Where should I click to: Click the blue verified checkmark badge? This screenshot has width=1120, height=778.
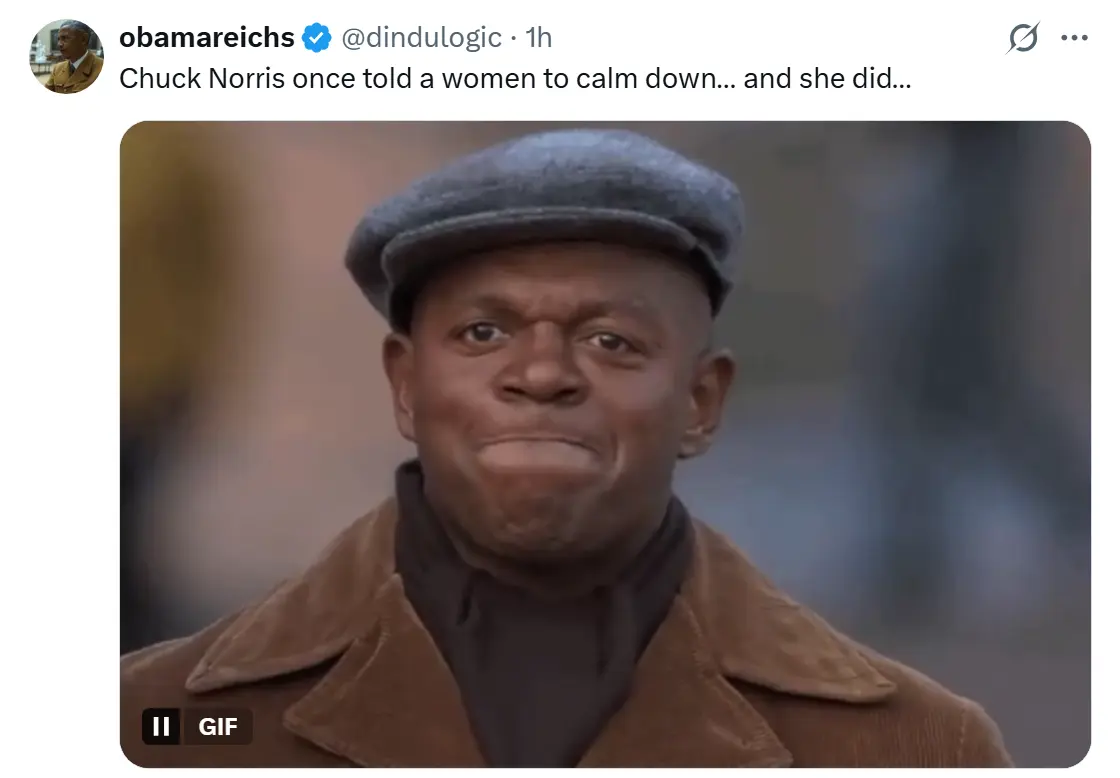coord(316,37)
